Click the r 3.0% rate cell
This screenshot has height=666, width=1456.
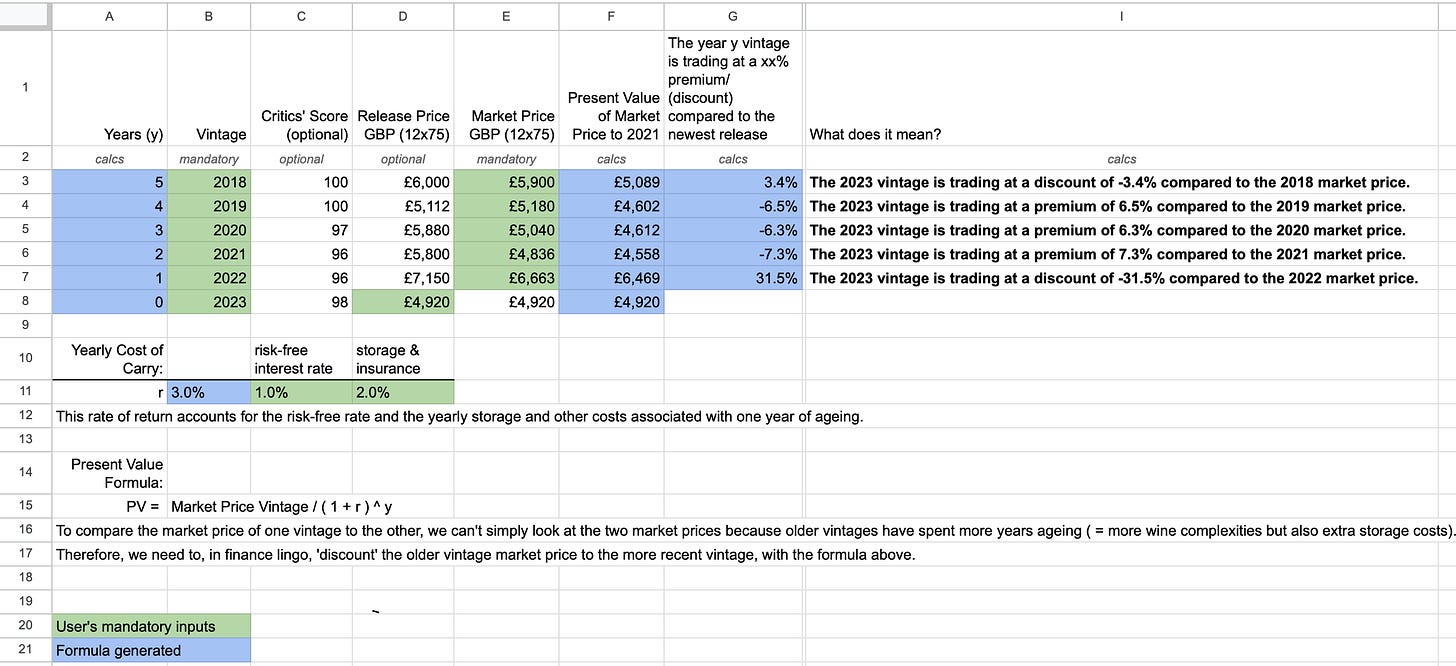pyautogui.click(x=209, y=392)
